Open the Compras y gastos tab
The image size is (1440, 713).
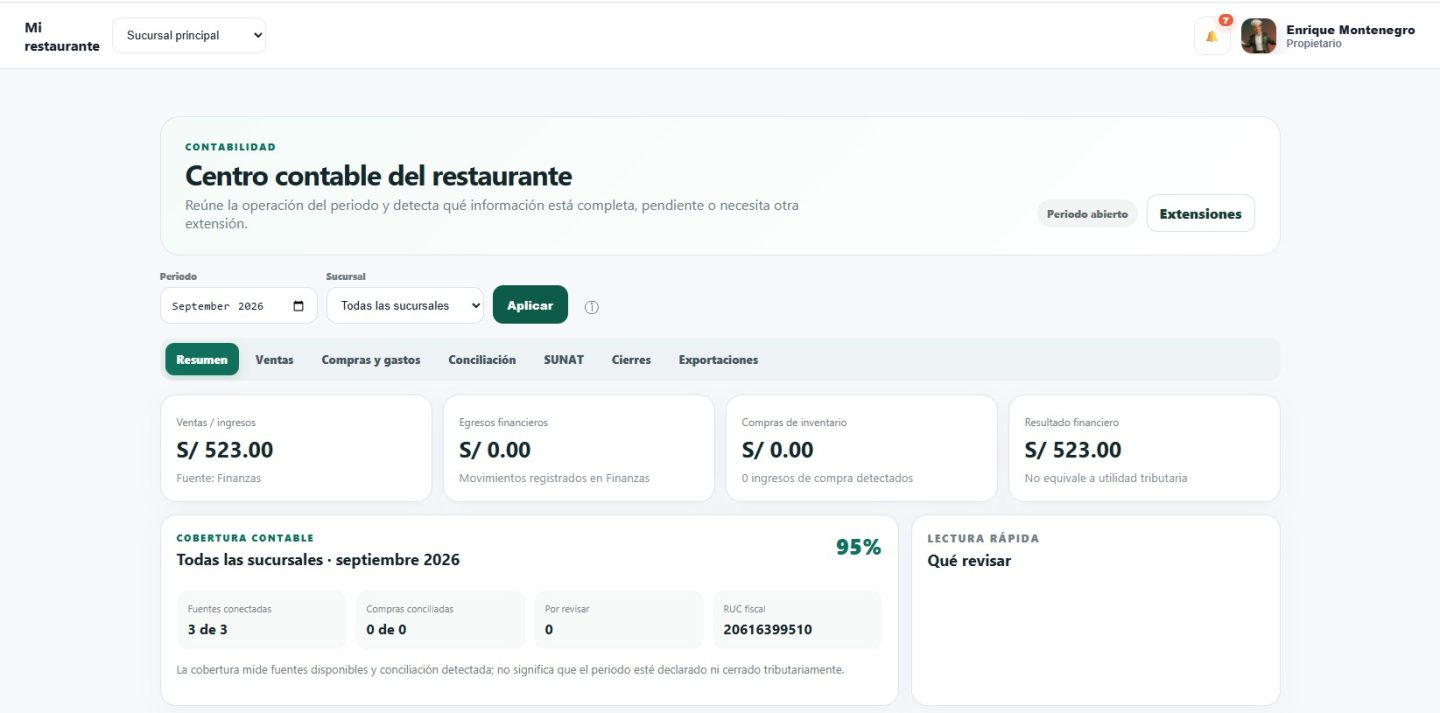371,359
